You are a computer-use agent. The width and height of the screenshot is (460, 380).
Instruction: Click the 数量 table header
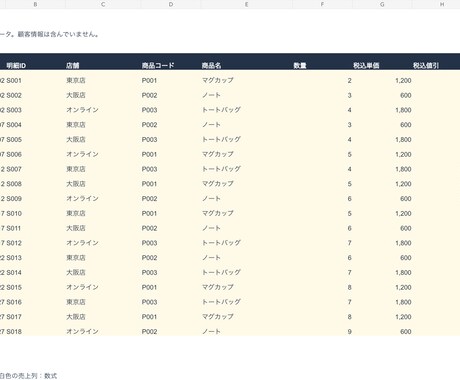click(300, 65)
